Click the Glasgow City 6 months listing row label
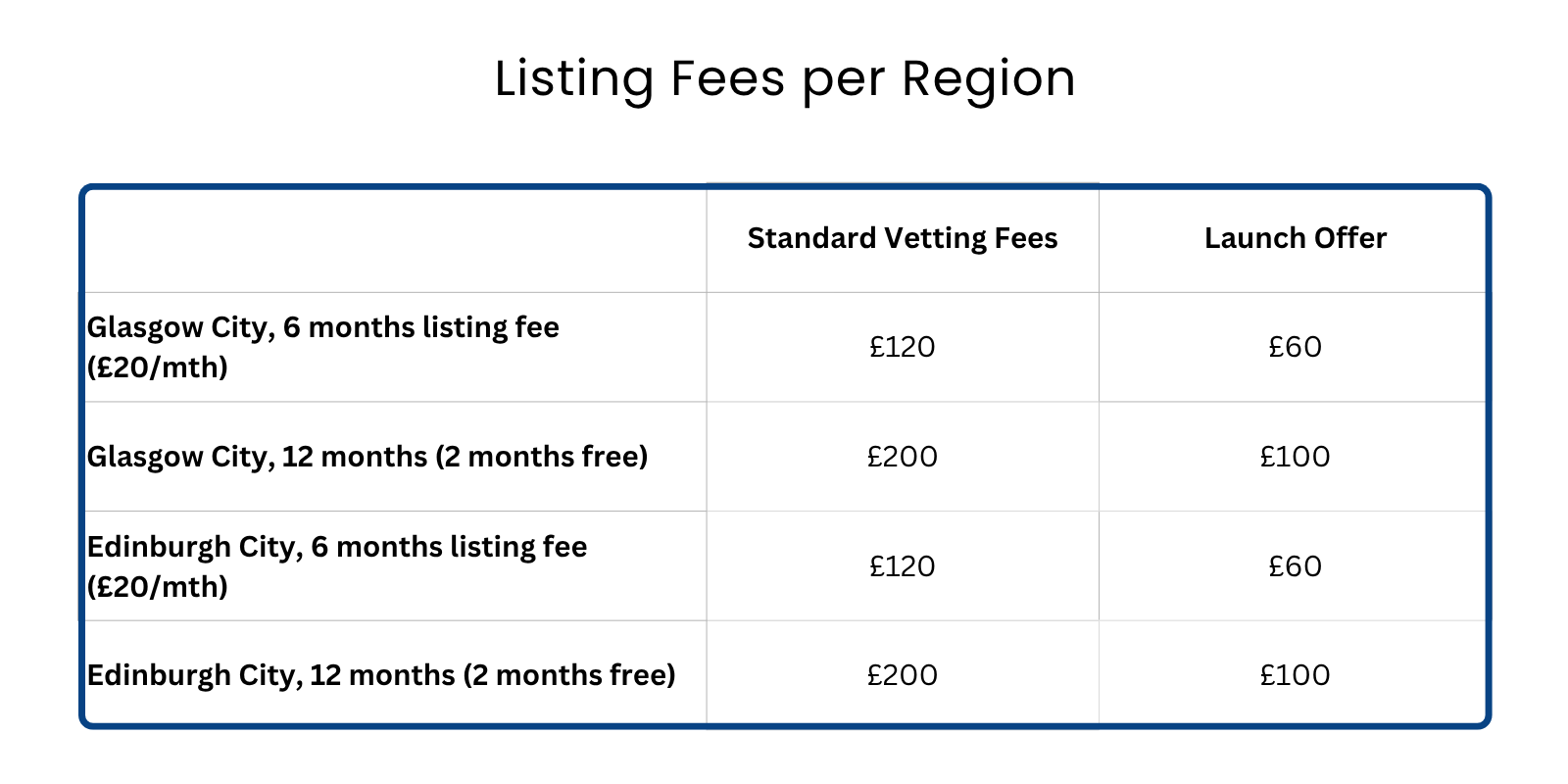Viewport: 1568px width, 784px height. [323, 347]
